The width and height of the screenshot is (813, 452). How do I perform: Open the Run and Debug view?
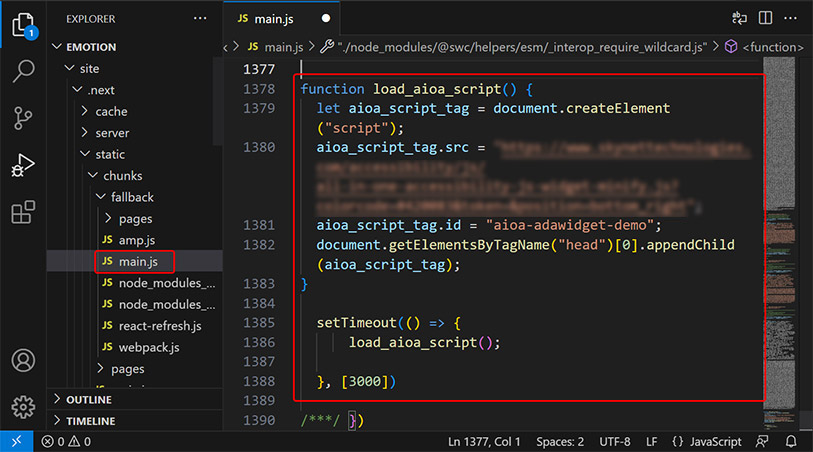pyautogui.click(x=23, y=165)
